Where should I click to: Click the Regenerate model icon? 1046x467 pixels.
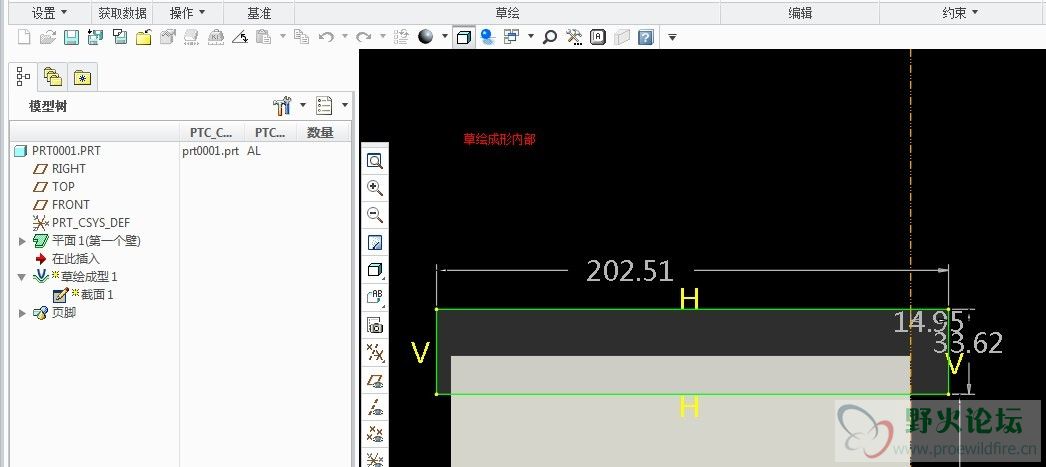[x=401, y=37]
